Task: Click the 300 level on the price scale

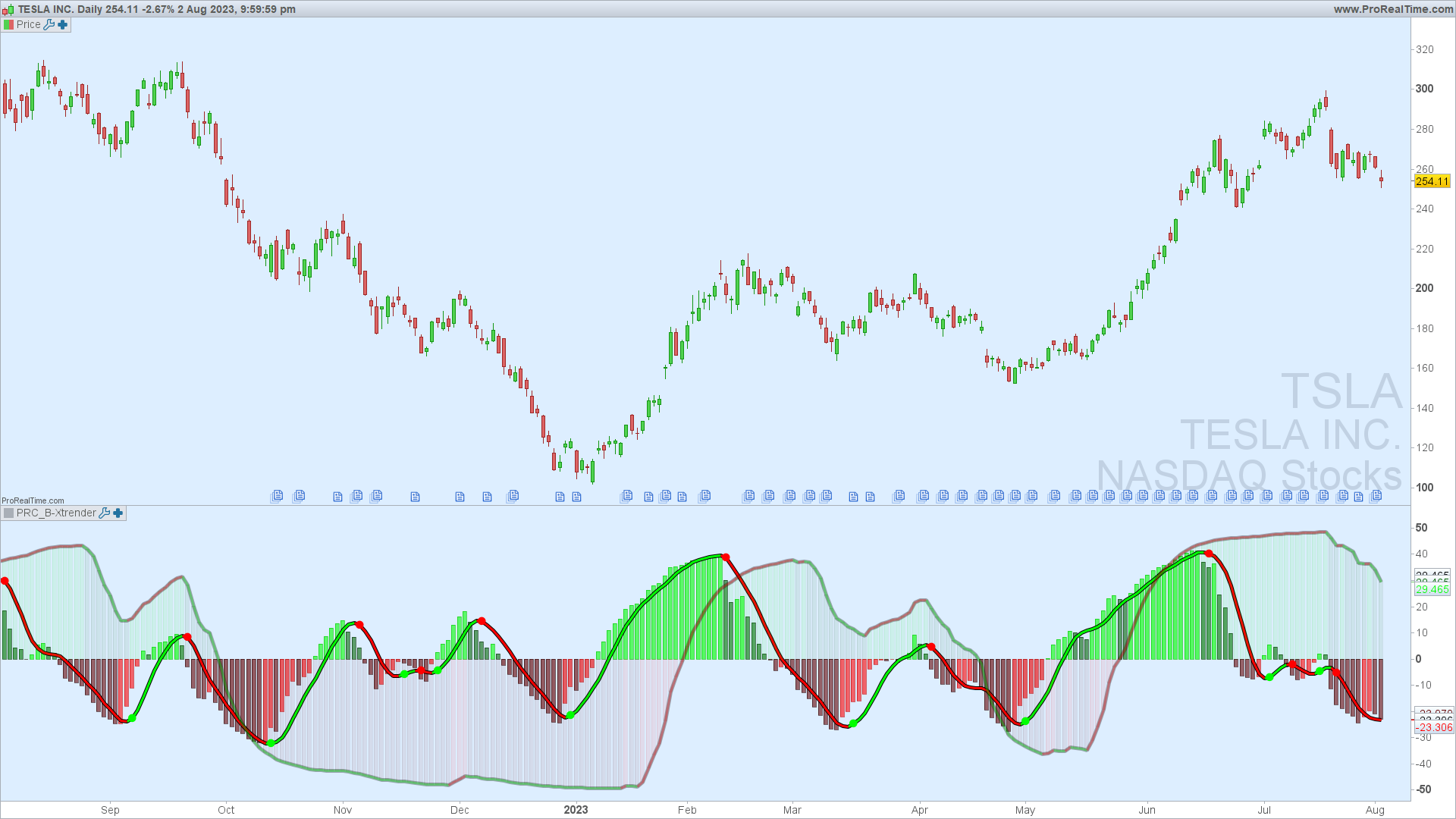Action: [1424, 89]
